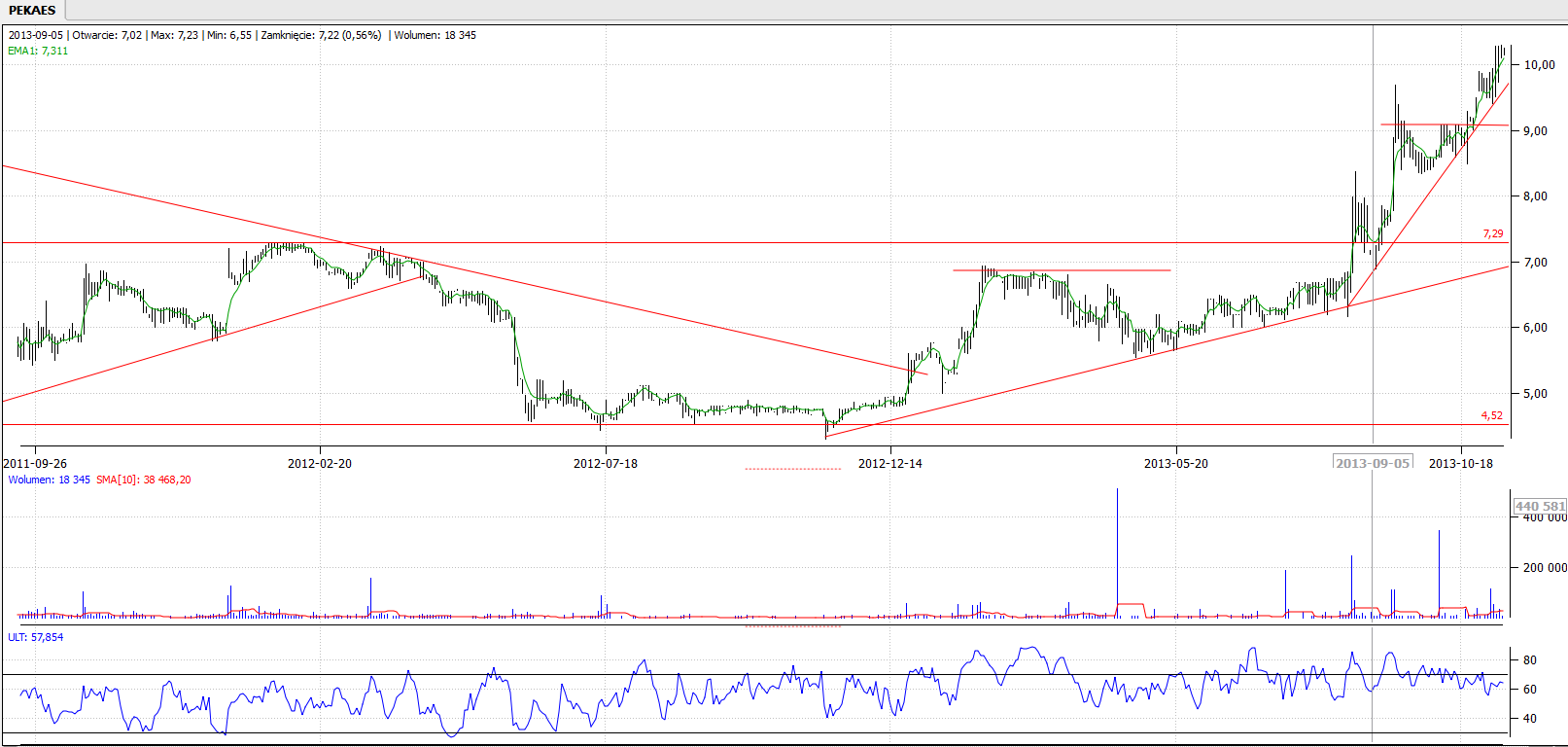Click the Zamknięcie: 7,22 (0,56%) header value
Image resolution: width=1568 pixels, height=747 pixels.
click(x=322, y=35)
